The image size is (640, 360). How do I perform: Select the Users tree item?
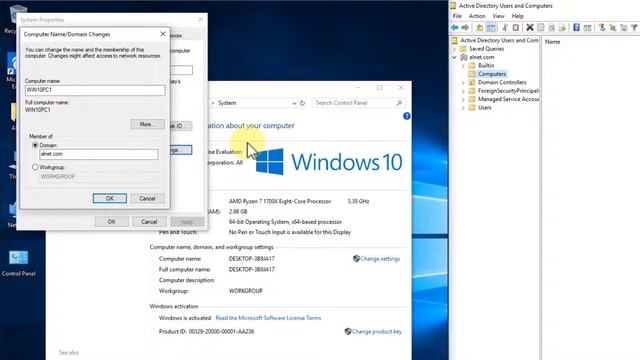pos(485,108)
